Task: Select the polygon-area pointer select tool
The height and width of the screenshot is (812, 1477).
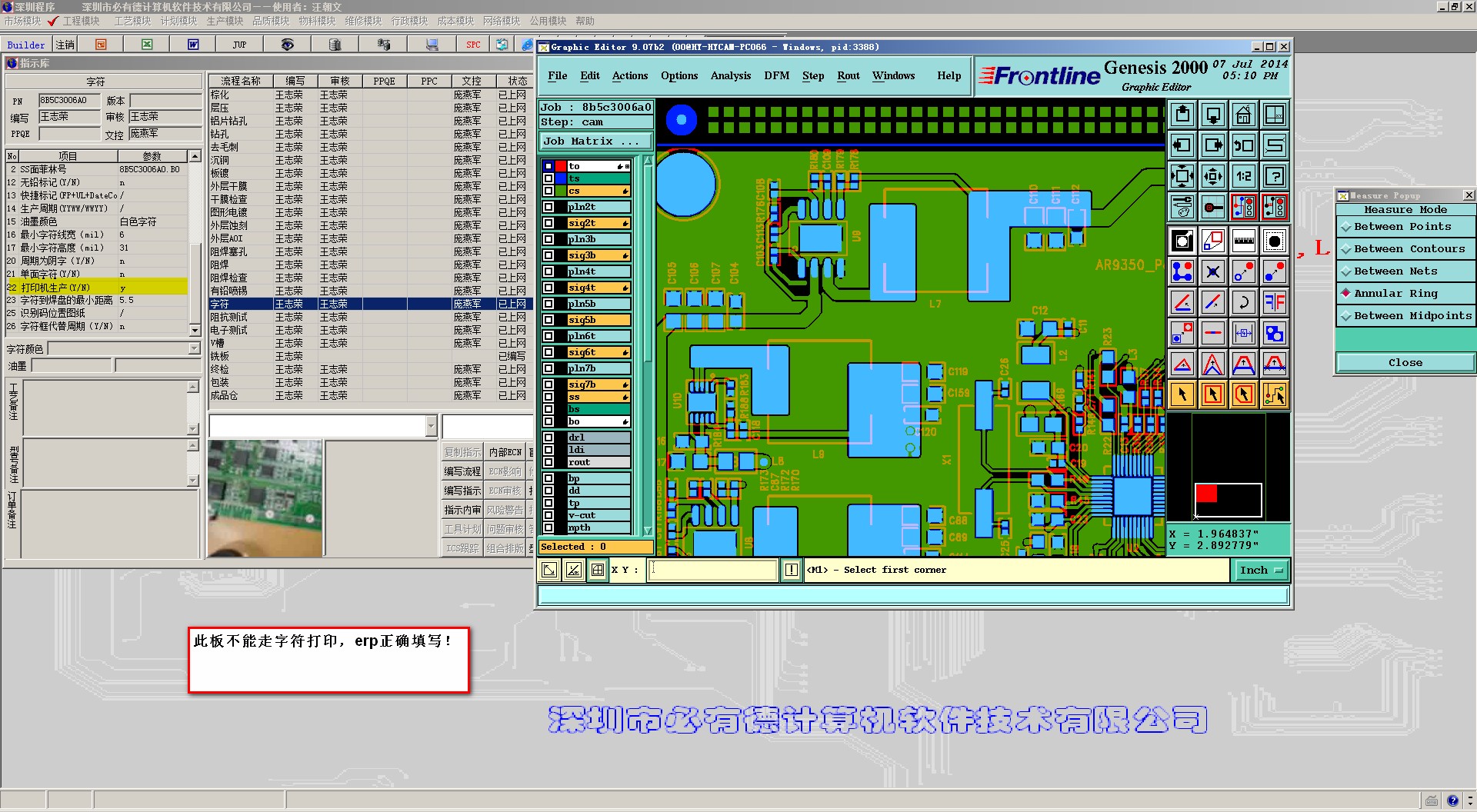Action: (1244, 394)
